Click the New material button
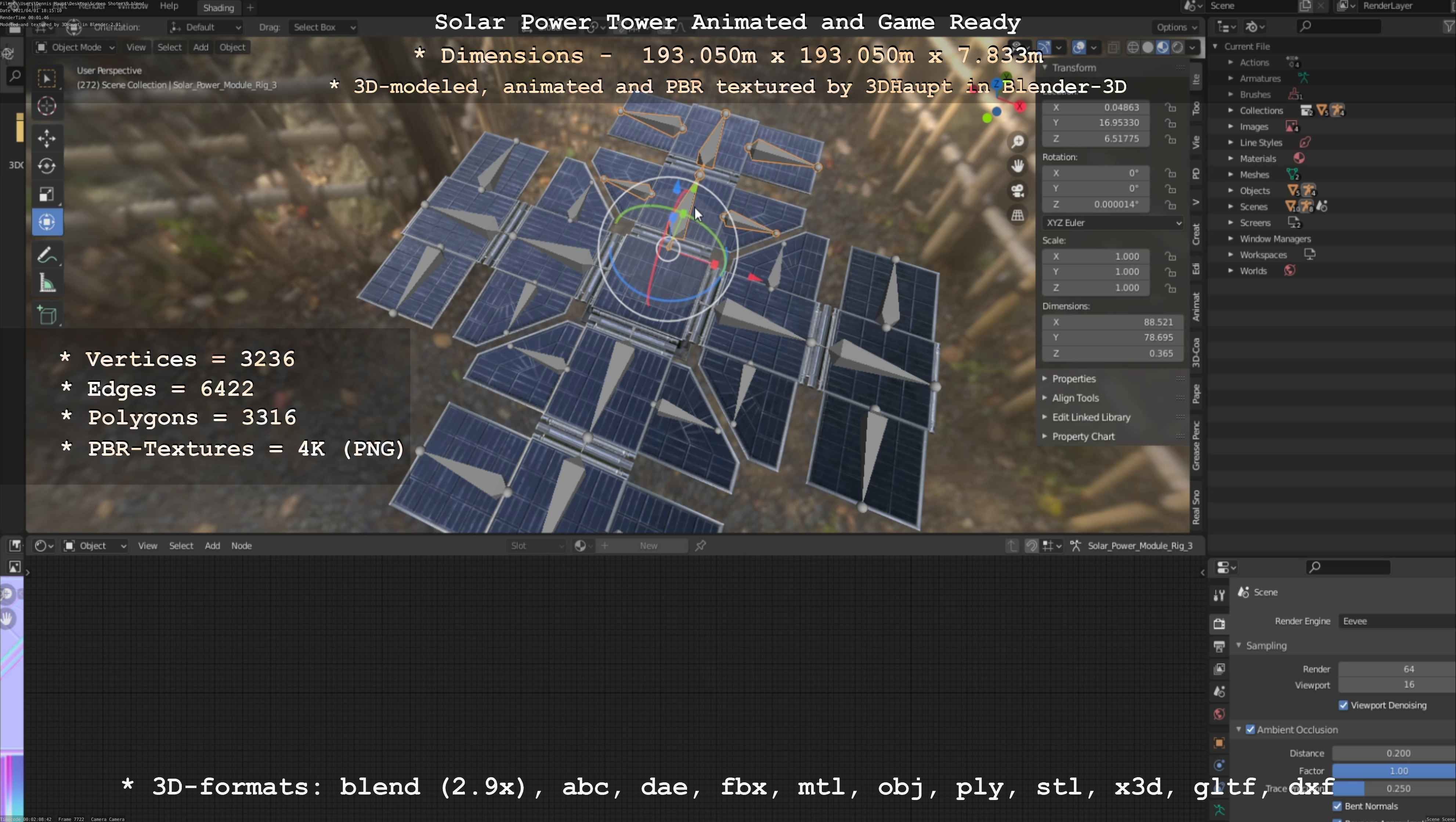 click(648, 546)
